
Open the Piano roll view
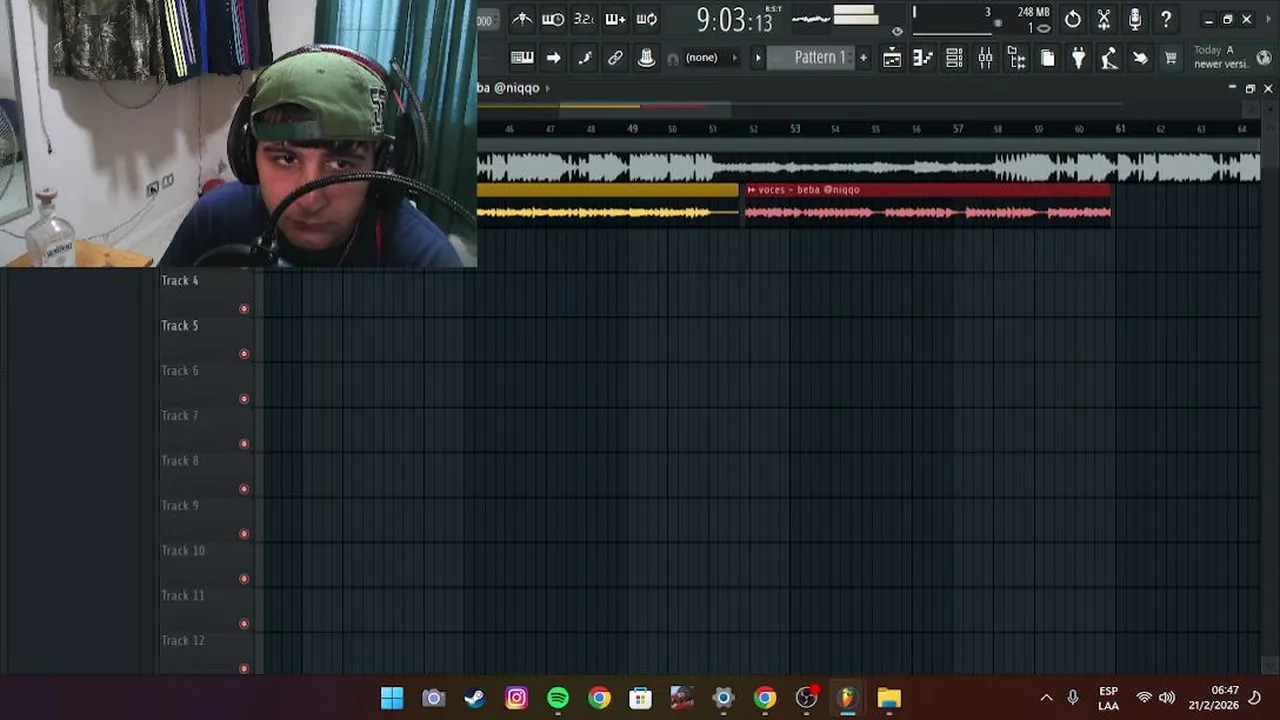[x=923, y=58]
